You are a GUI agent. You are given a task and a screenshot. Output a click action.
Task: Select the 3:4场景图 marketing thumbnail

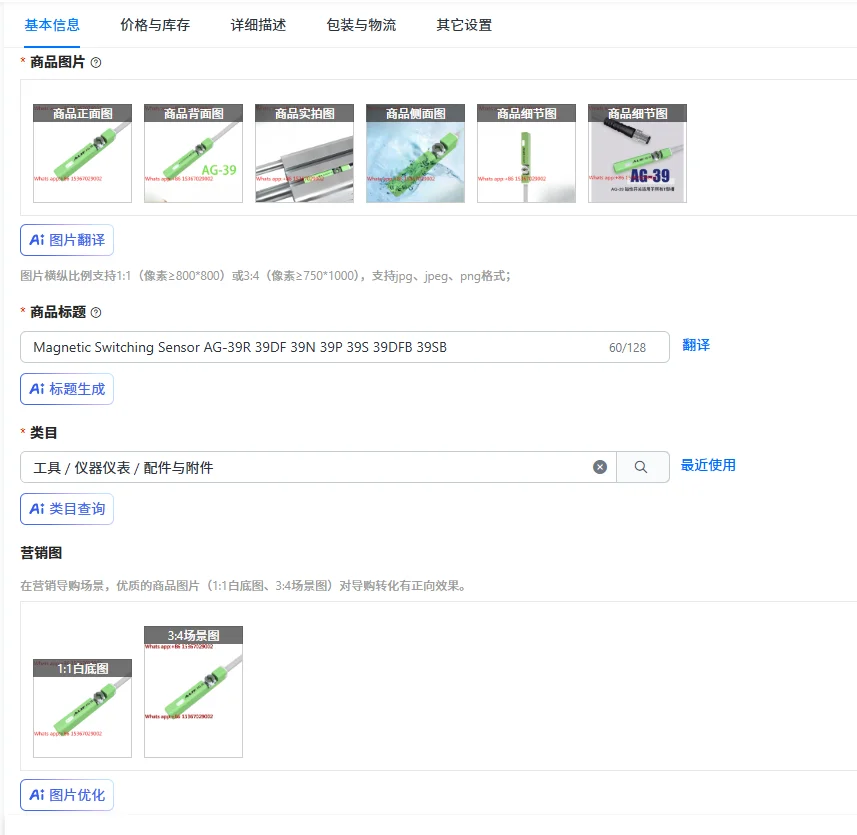tap(193, 692)
